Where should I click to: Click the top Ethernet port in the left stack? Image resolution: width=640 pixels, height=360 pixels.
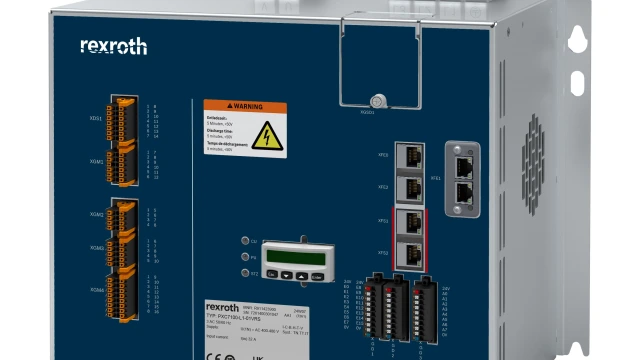pyautogui.click(x=410, y=156)
